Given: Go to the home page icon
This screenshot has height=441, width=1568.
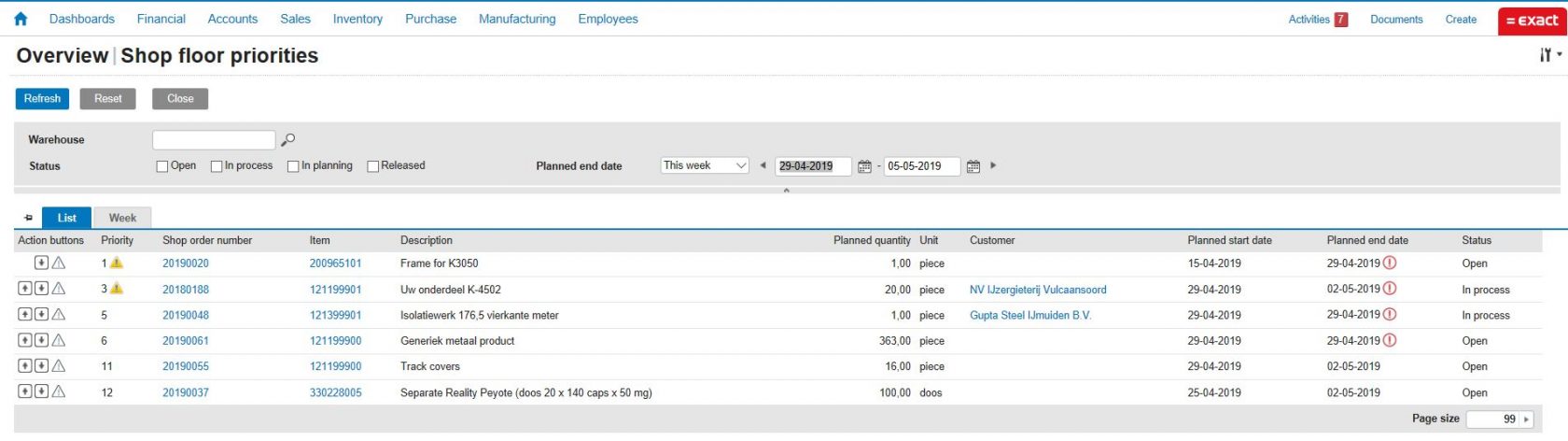Looking at the screenshot, I should 21,19.
